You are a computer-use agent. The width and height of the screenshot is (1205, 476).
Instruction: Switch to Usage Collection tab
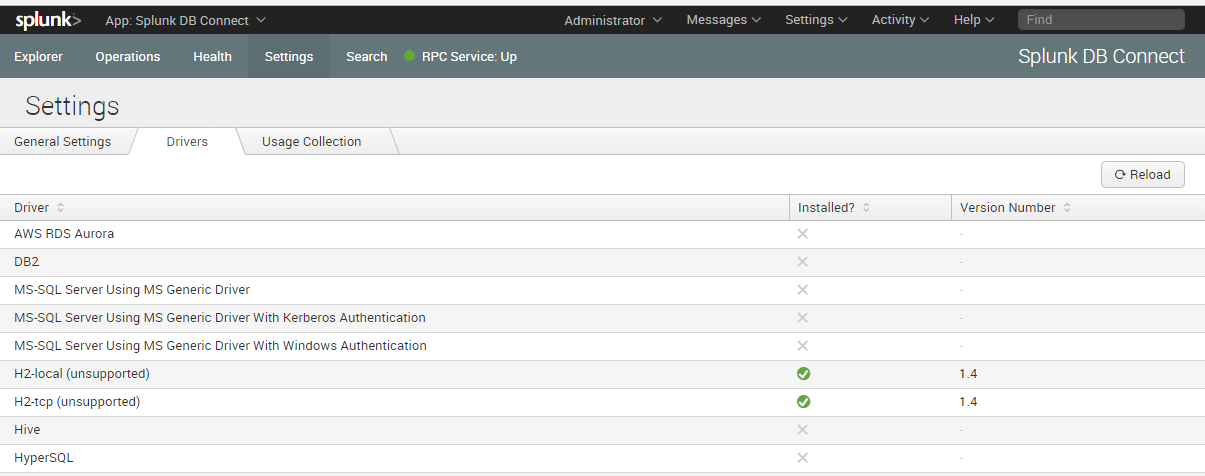(311, 142)
